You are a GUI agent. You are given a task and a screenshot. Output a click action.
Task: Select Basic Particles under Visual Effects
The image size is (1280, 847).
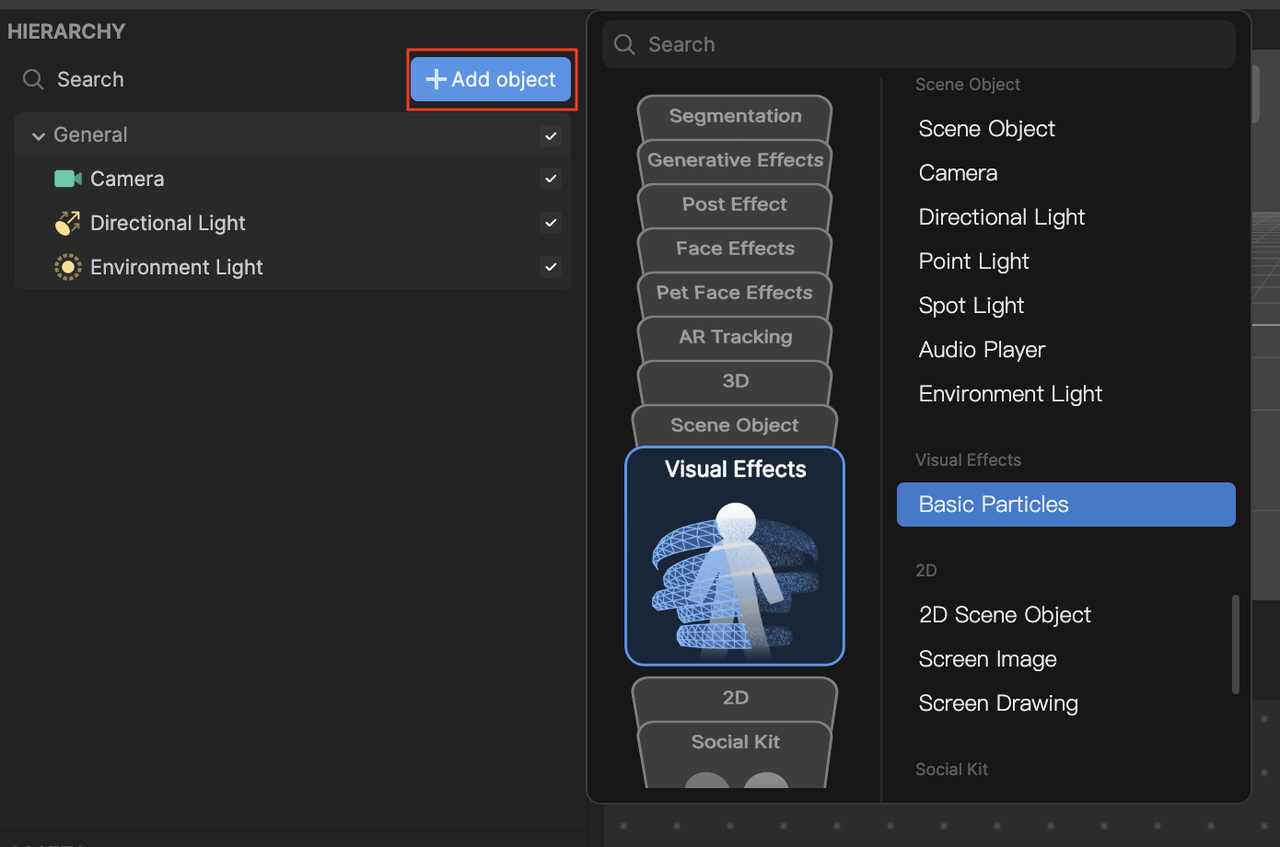click(993, 504)
